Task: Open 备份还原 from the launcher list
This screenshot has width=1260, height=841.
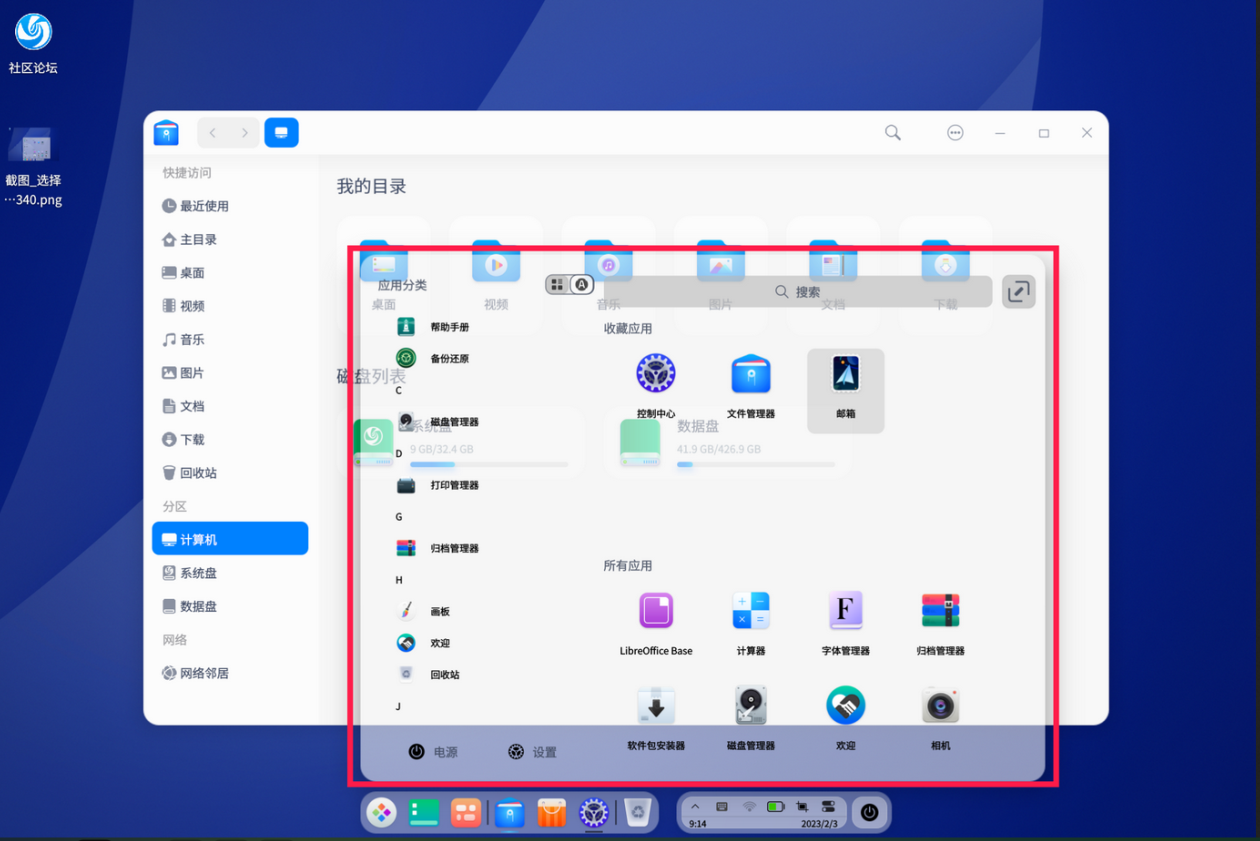Action: [x=432, y=358]
